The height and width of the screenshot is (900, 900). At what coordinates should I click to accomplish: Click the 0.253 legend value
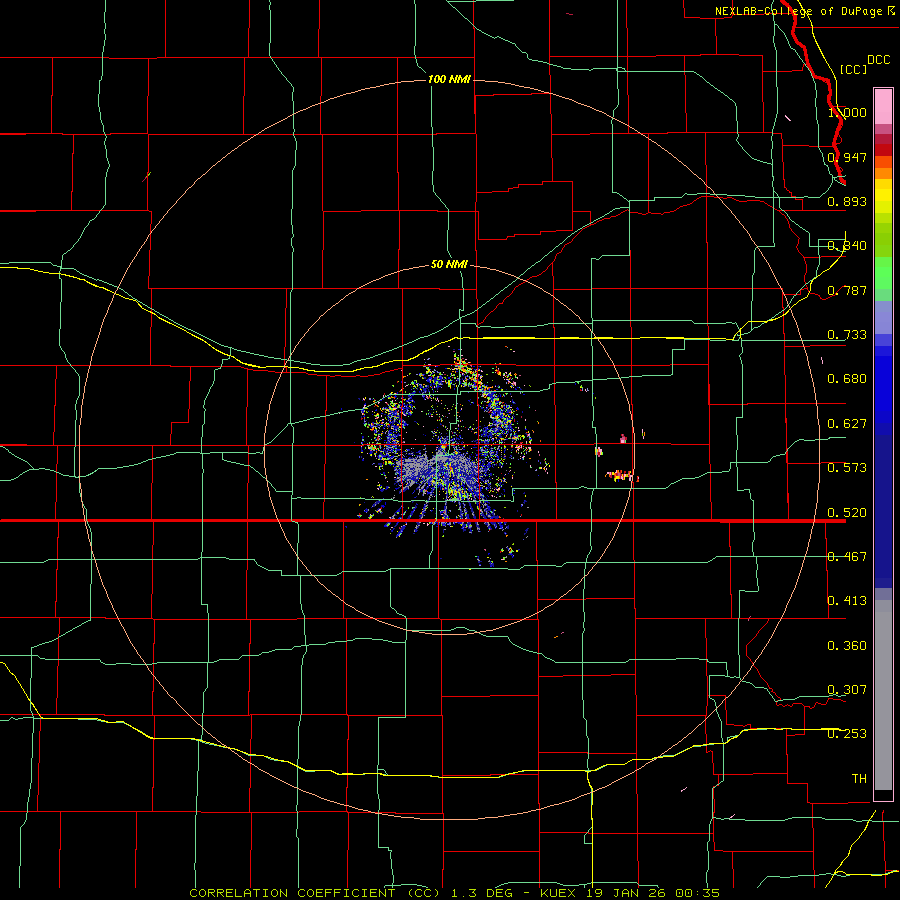pos(847,734)
